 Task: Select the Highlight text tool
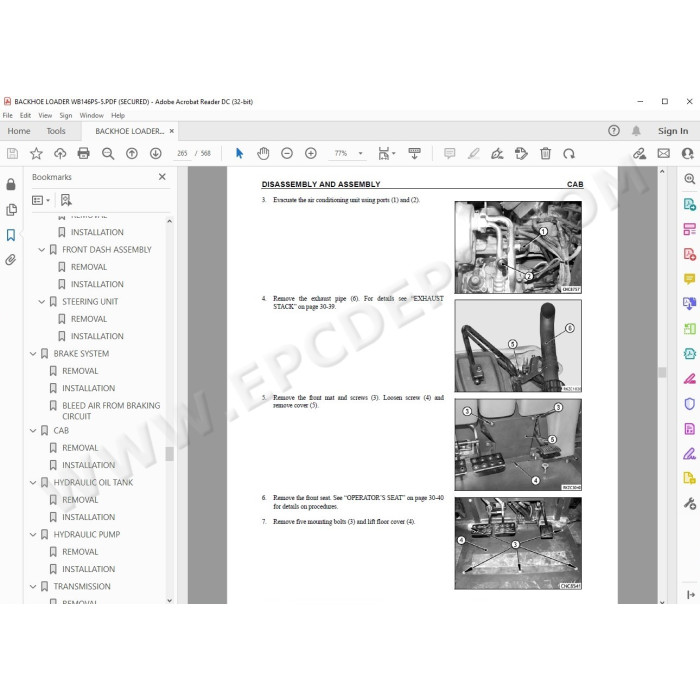click(474, 154)
